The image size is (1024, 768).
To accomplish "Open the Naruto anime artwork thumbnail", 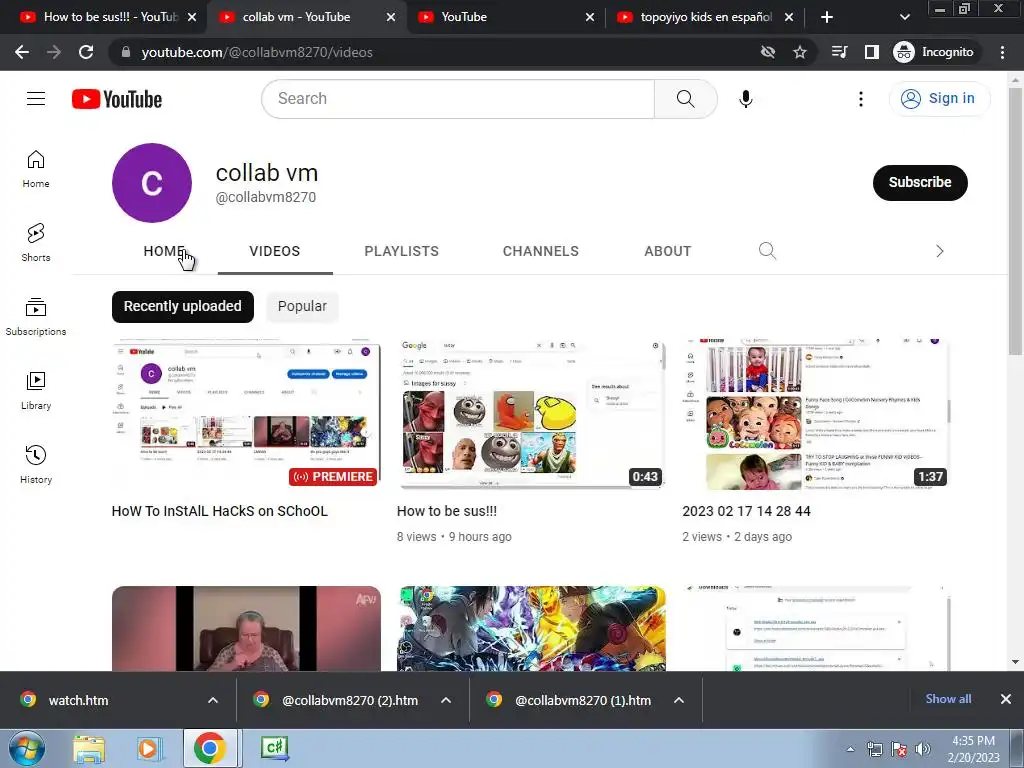I will coord(531,628).
